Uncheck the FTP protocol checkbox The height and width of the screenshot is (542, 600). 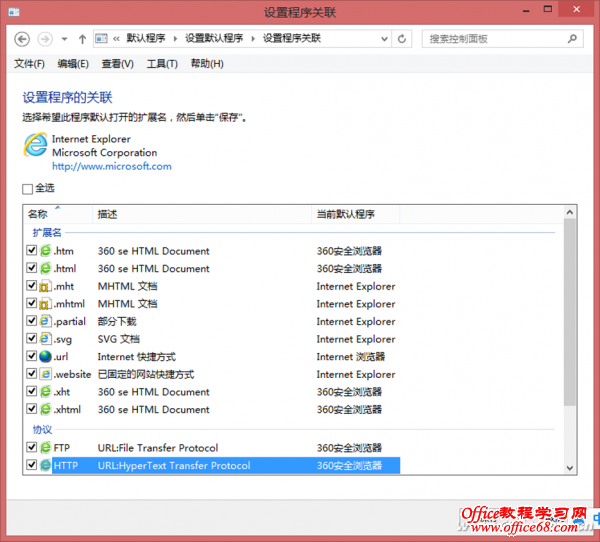tap(32, 447)
